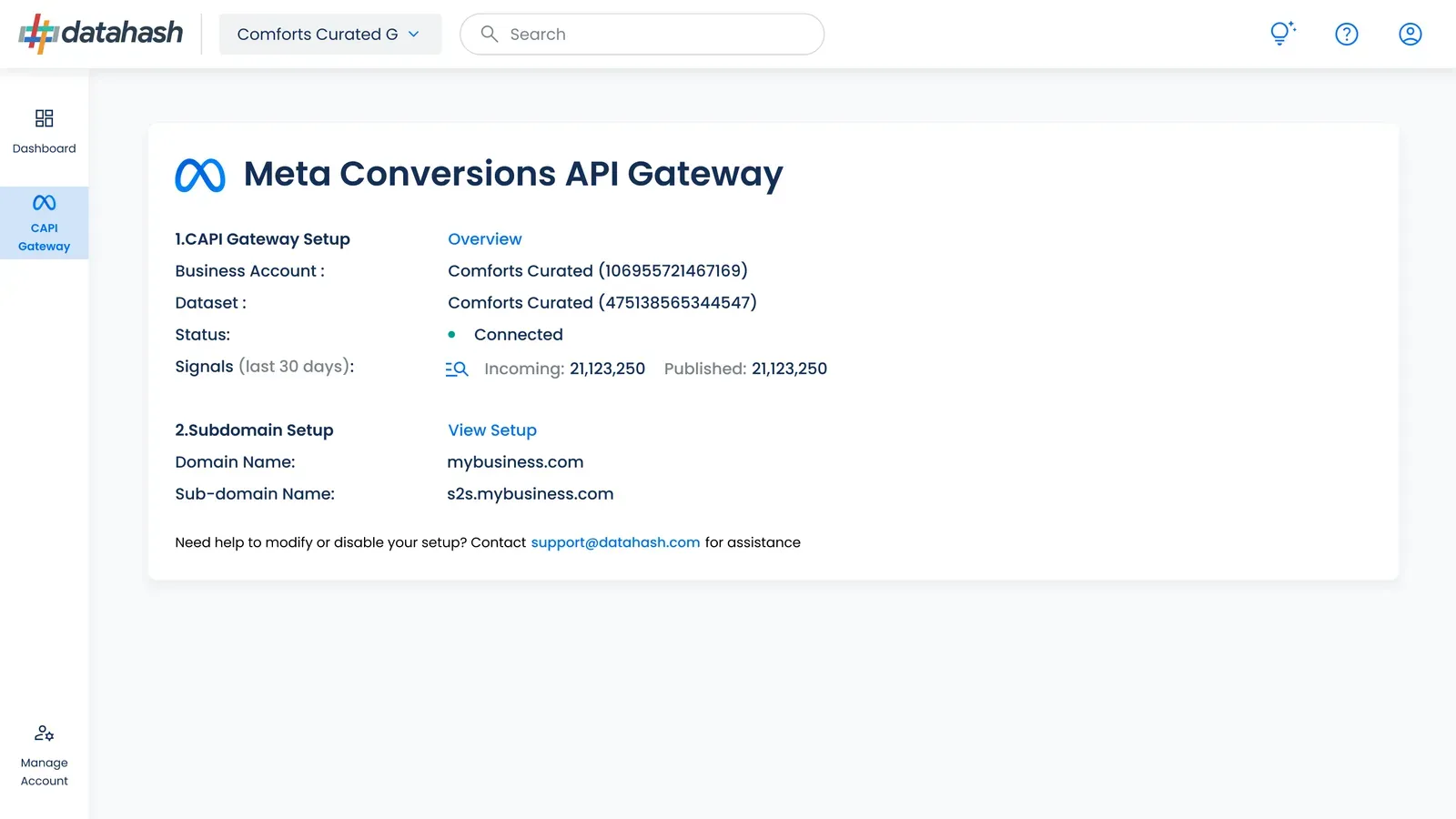Click the 2.Subdomain Setup heading
Viewport: 1456px width, 819px height.
tap(254, 430)
